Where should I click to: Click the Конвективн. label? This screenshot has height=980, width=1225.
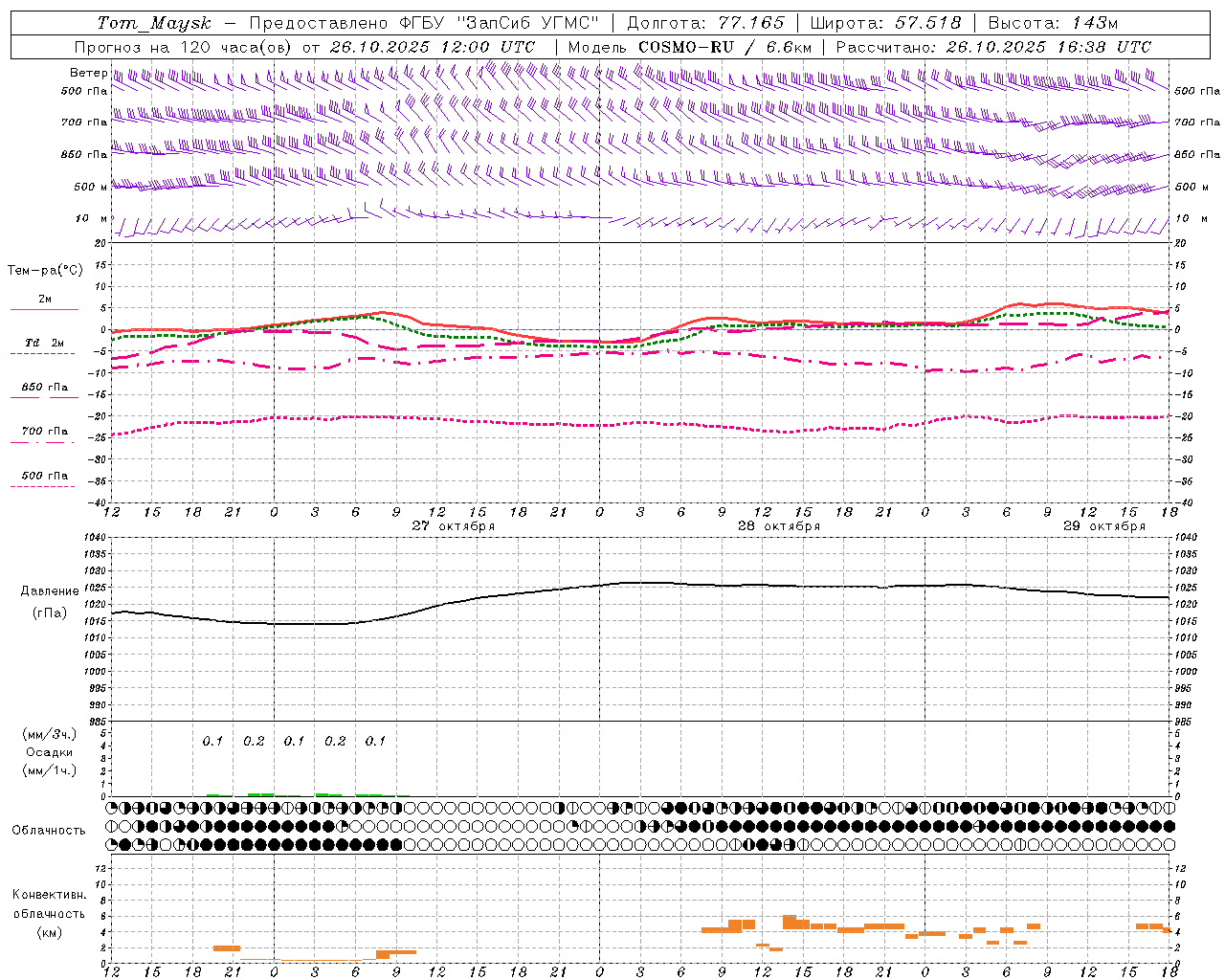(49, 895)
